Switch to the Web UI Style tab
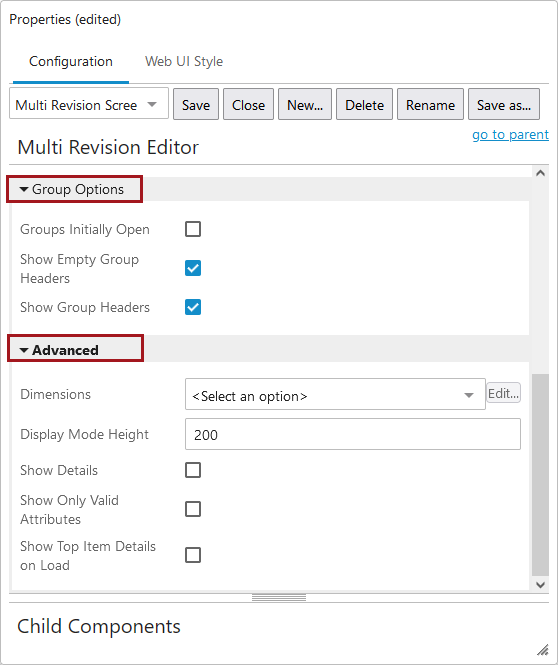Viewport: 558px width, 665px height. [184, 61]
